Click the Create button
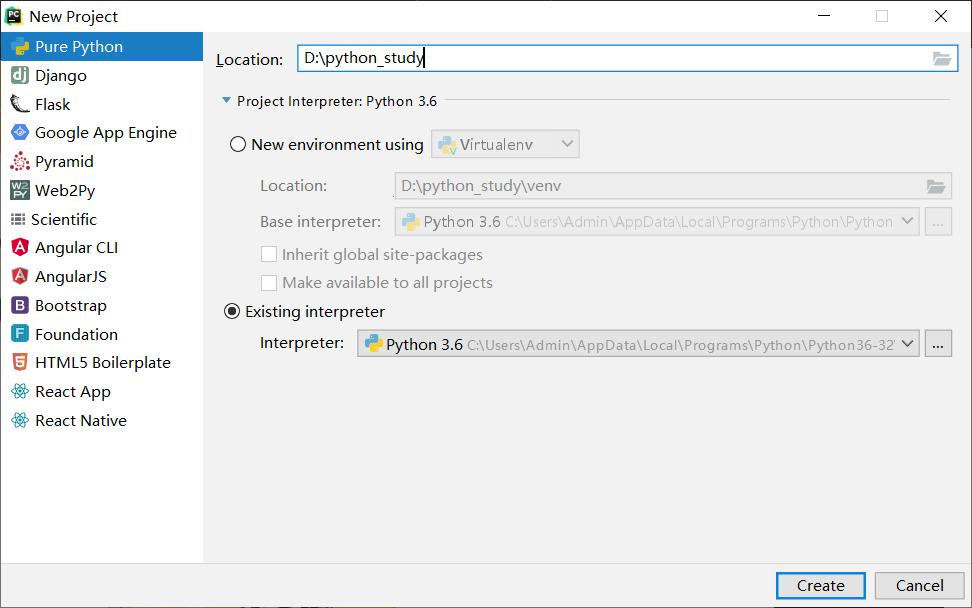Screen dimensions: 972x608 (x=820, y=586)
